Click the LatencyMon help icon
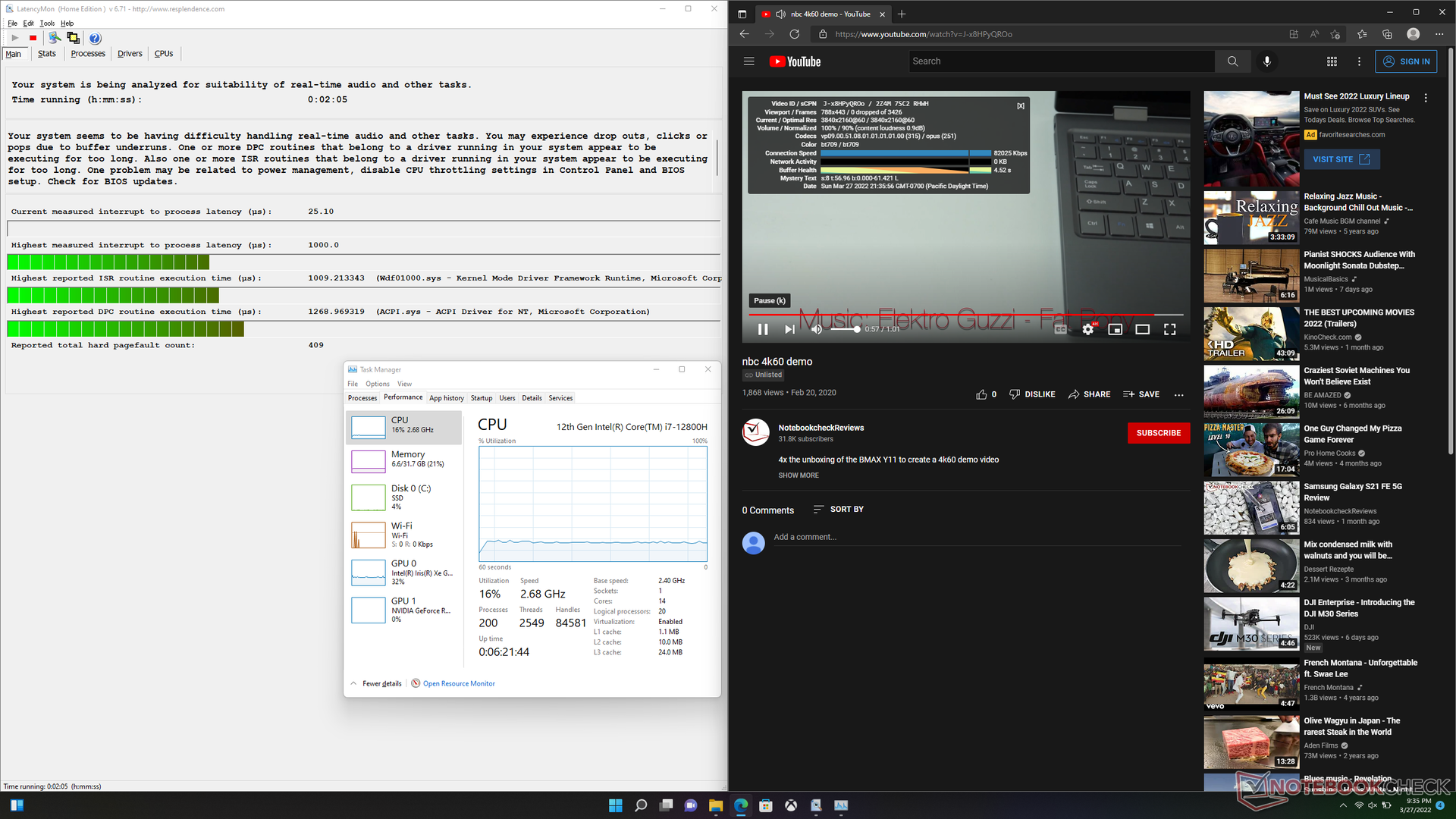 pos(95,38)
